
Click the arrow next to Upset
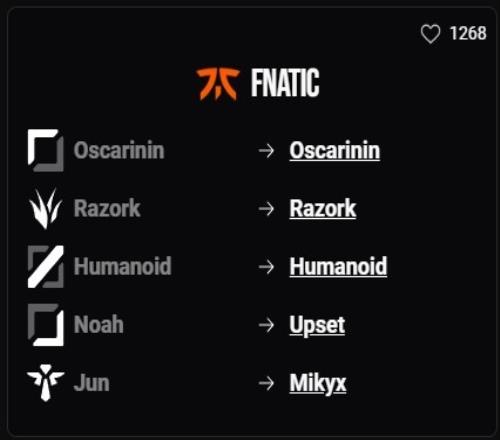point(266,325)
